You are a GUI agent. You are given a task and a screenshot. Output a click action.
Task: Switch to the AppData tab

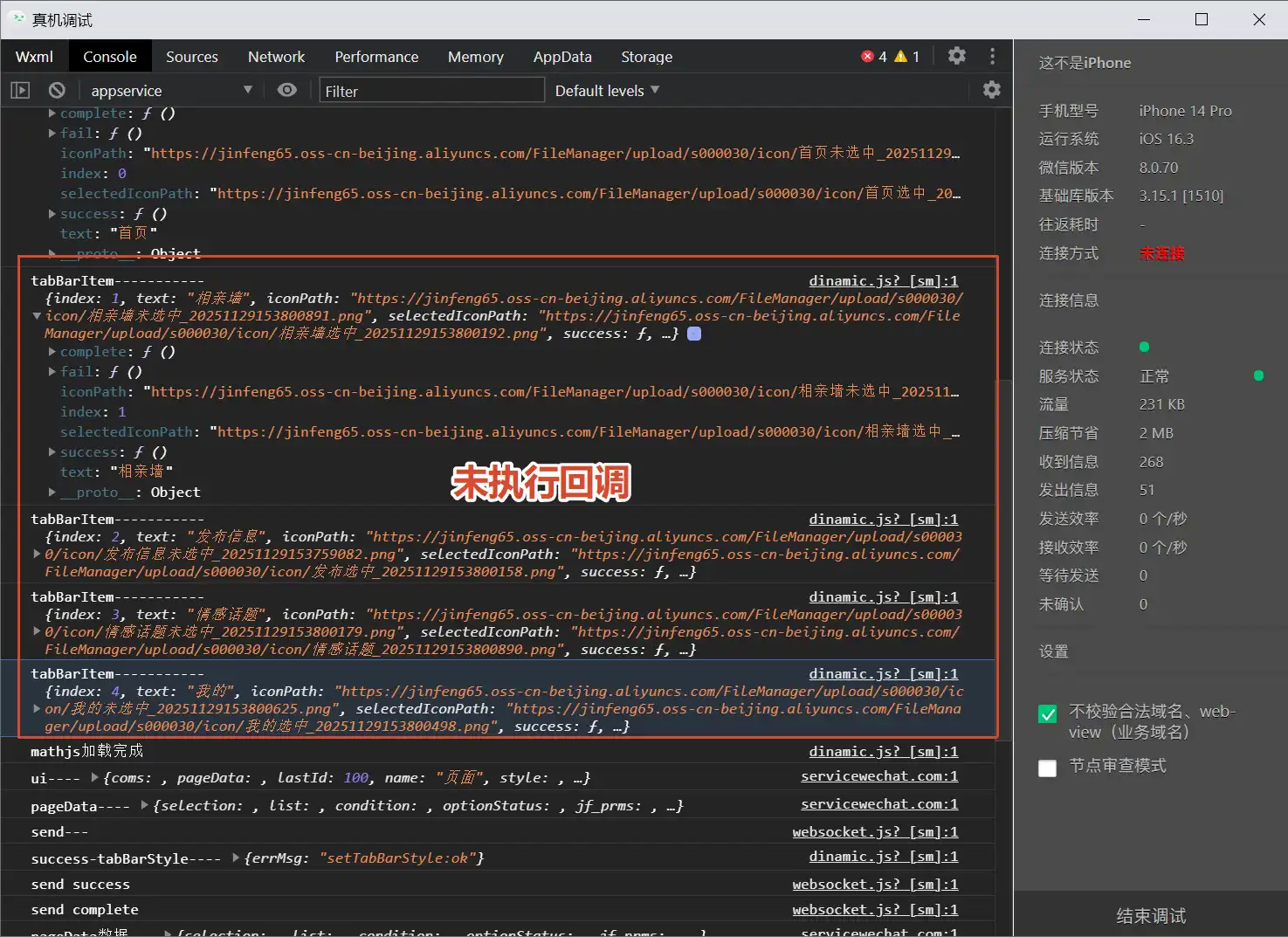(x=562, y=57)
